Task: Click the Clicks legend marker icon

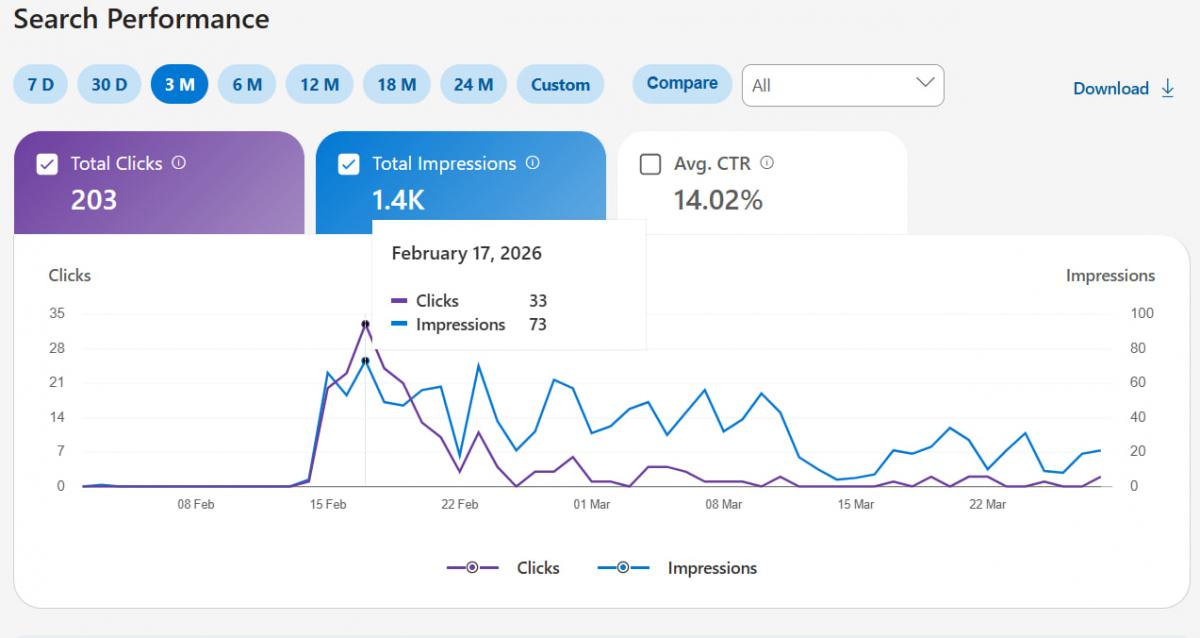Action: point(472,568)
